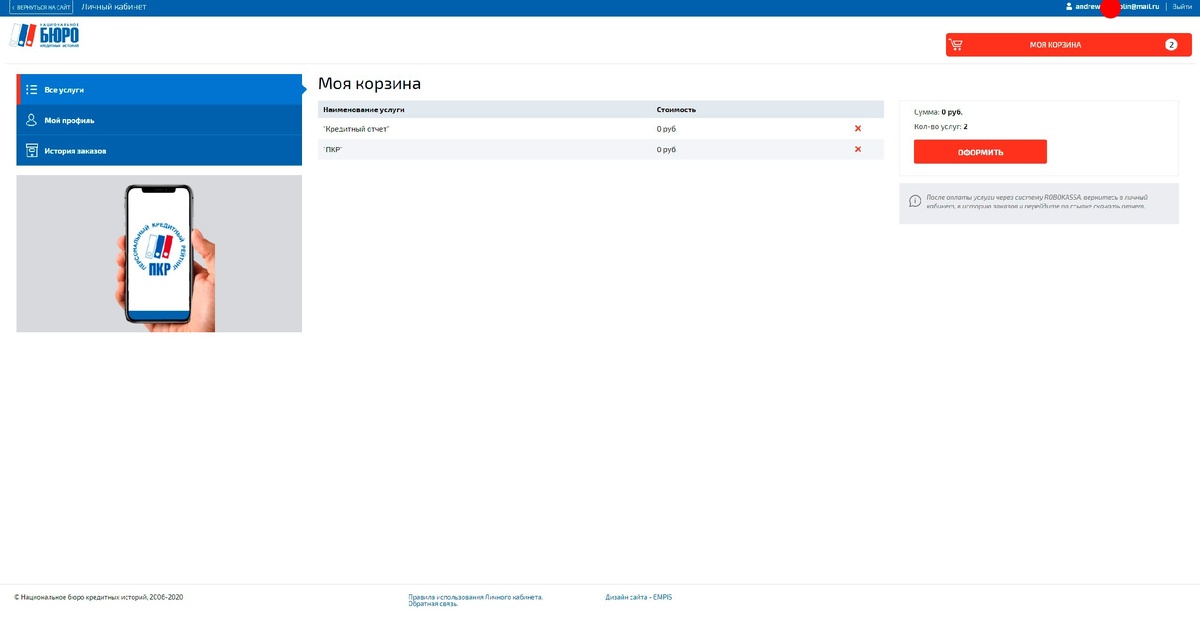Open the Все услуги menu item
The image size is (1200, 620).
point(160,89)
